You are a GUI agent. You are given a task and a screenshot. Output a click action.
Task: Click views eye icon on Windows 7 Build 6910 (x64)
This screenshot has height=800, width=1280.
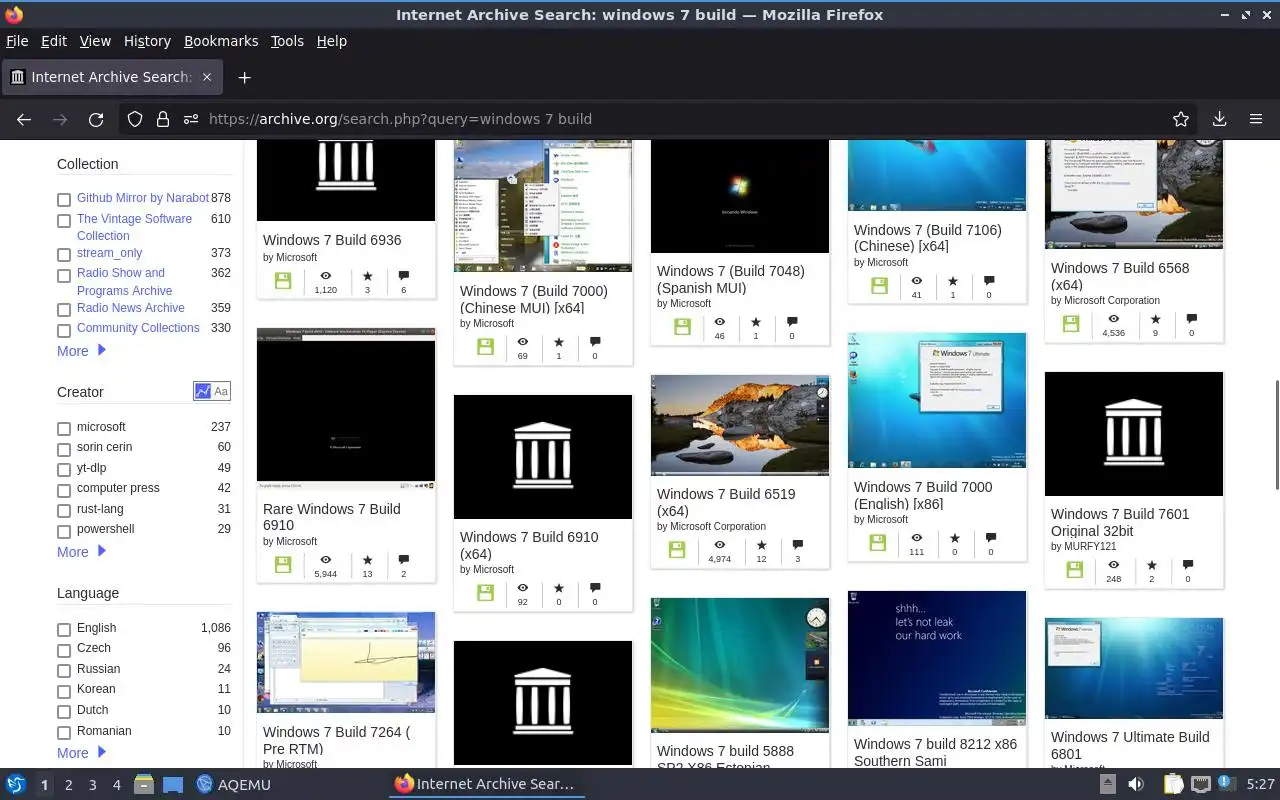pos(522,588)
